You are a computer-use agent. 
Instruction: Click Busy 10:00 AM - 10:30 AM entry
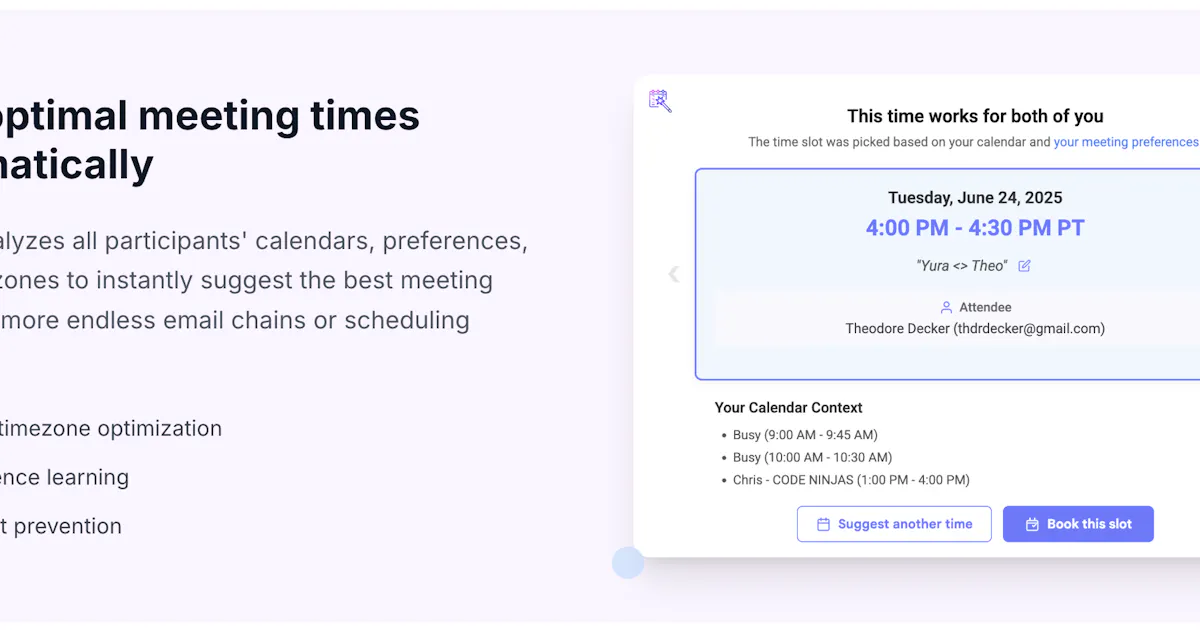(812, 457)
